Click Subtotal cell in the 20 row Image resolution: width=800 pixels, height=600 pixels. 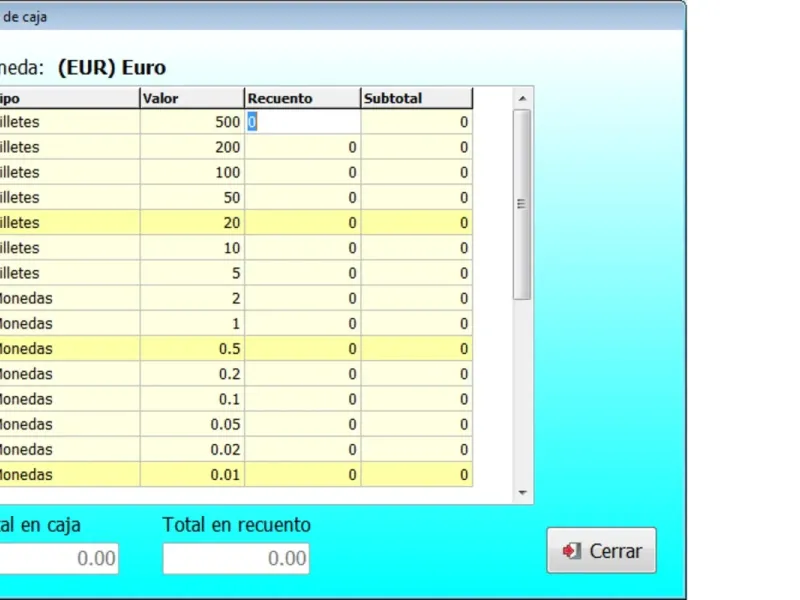[x=417, y=222]
